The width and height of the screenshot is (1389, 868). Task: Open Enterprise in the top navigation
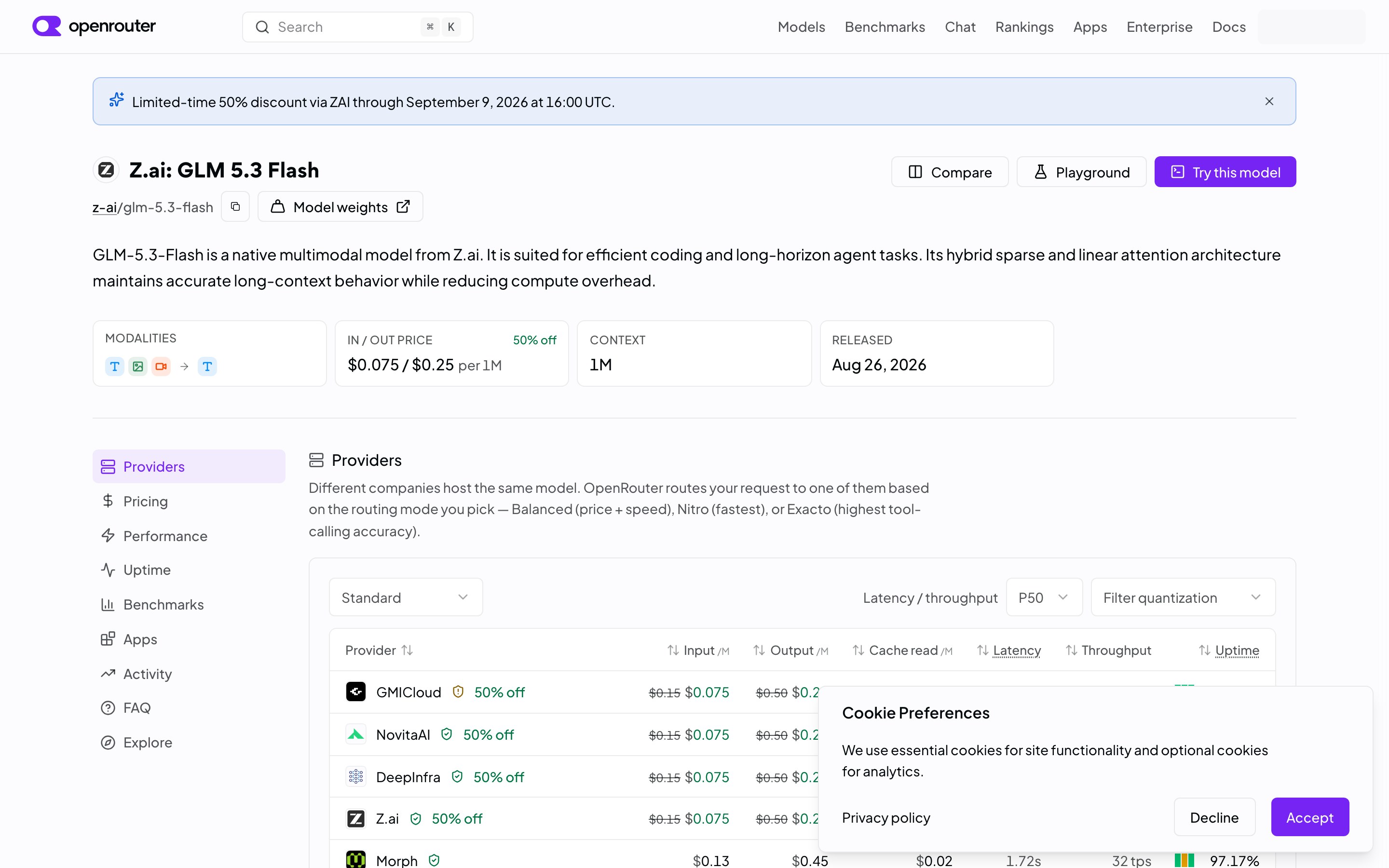(x=1159, y=27)
